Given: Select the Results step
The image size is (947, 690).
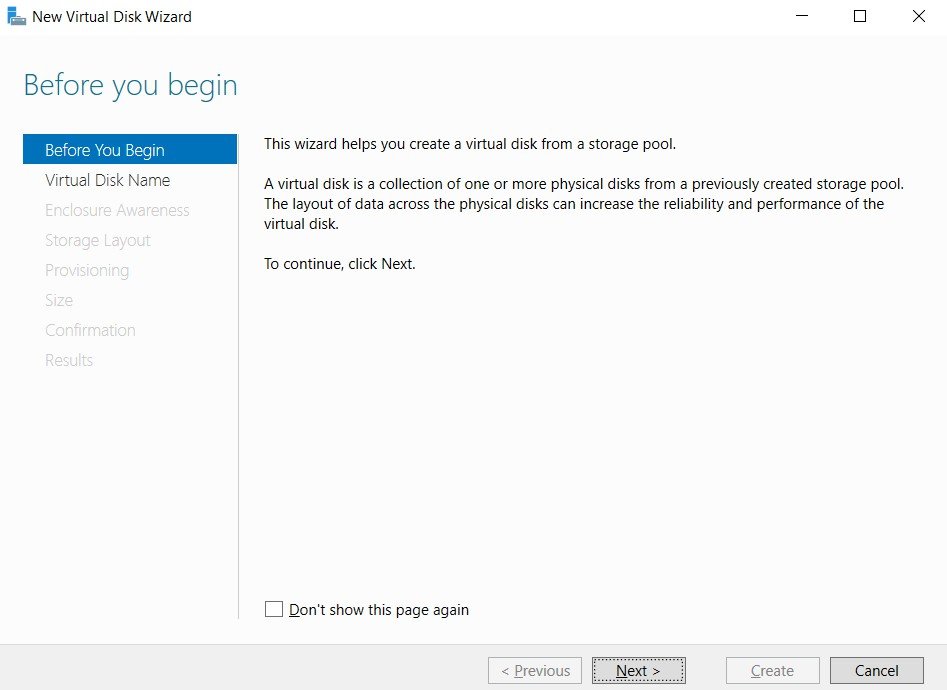Looking at the screenshot, I should [x=69, y=360].
